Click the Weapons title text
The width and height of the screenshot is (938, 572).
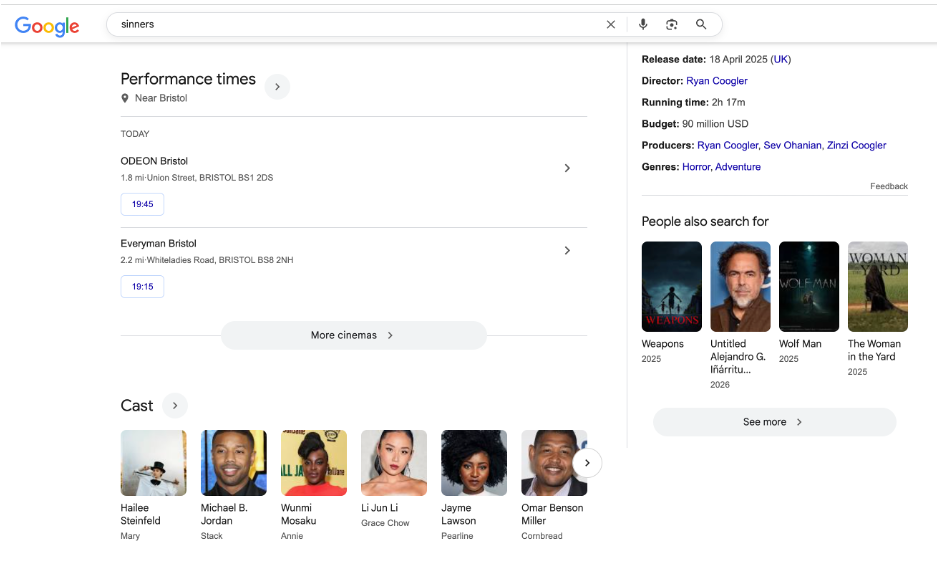[x=662, y=344]
